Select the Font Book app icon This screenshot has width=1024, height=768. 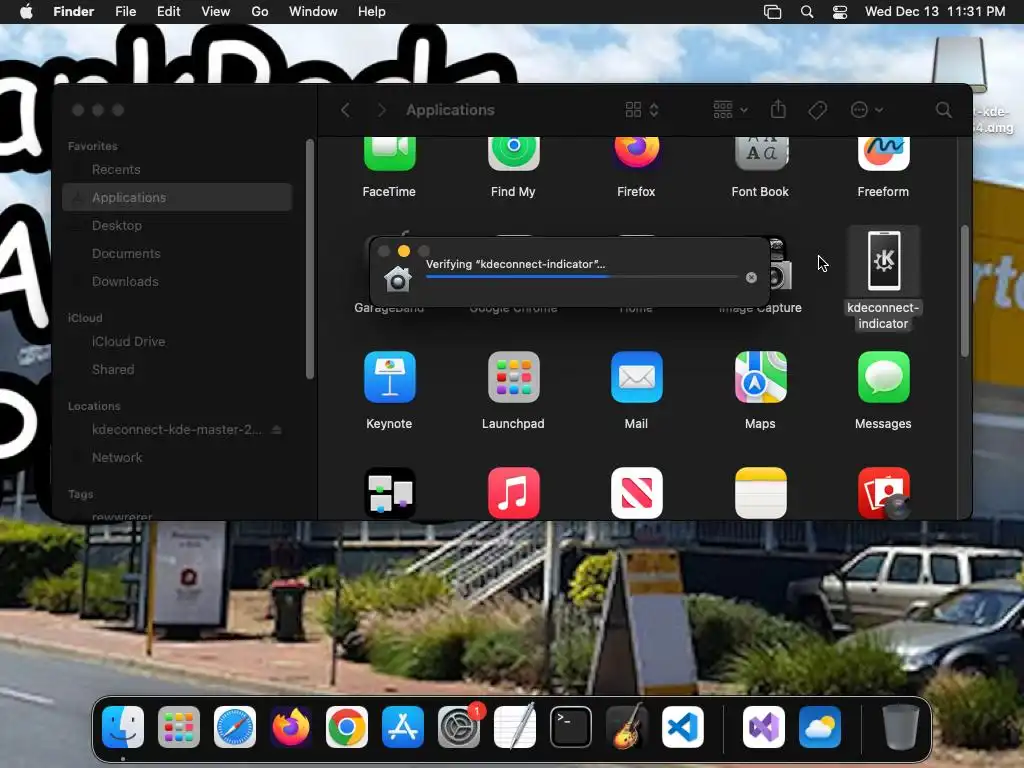click(x=761, y=154)
